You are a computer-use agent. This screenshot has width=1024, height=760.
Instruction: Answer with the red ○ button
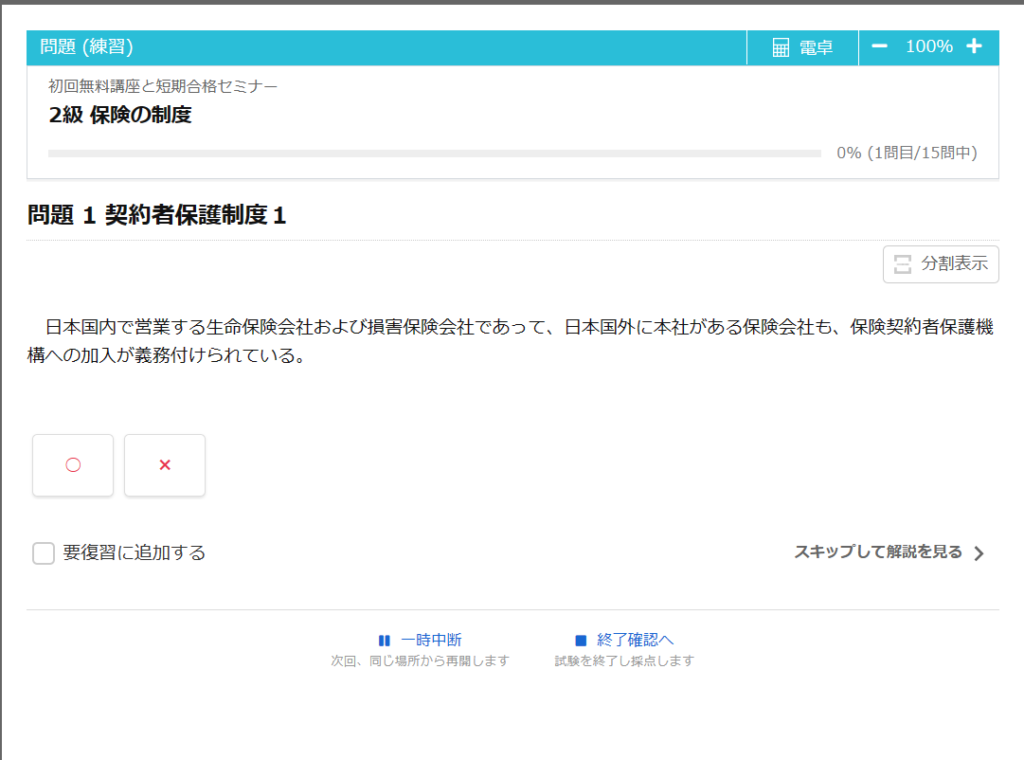tap(73, 465)
